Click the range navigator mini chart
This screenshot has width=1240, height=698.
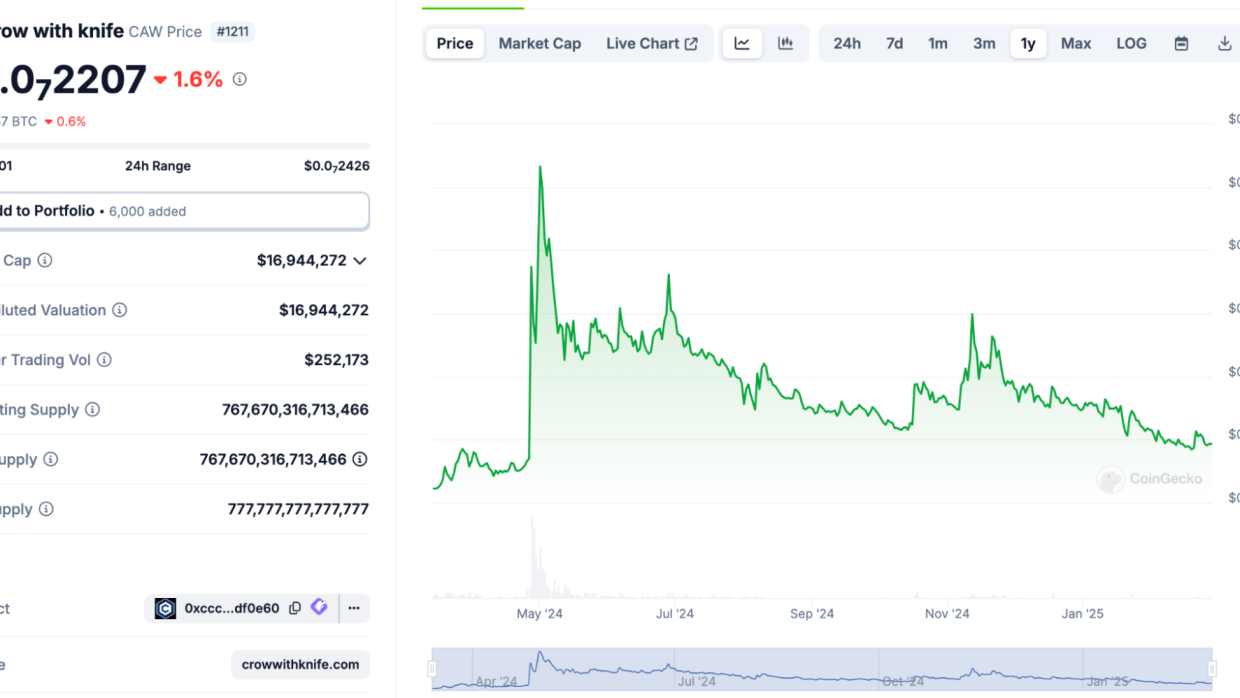(823, 669)
